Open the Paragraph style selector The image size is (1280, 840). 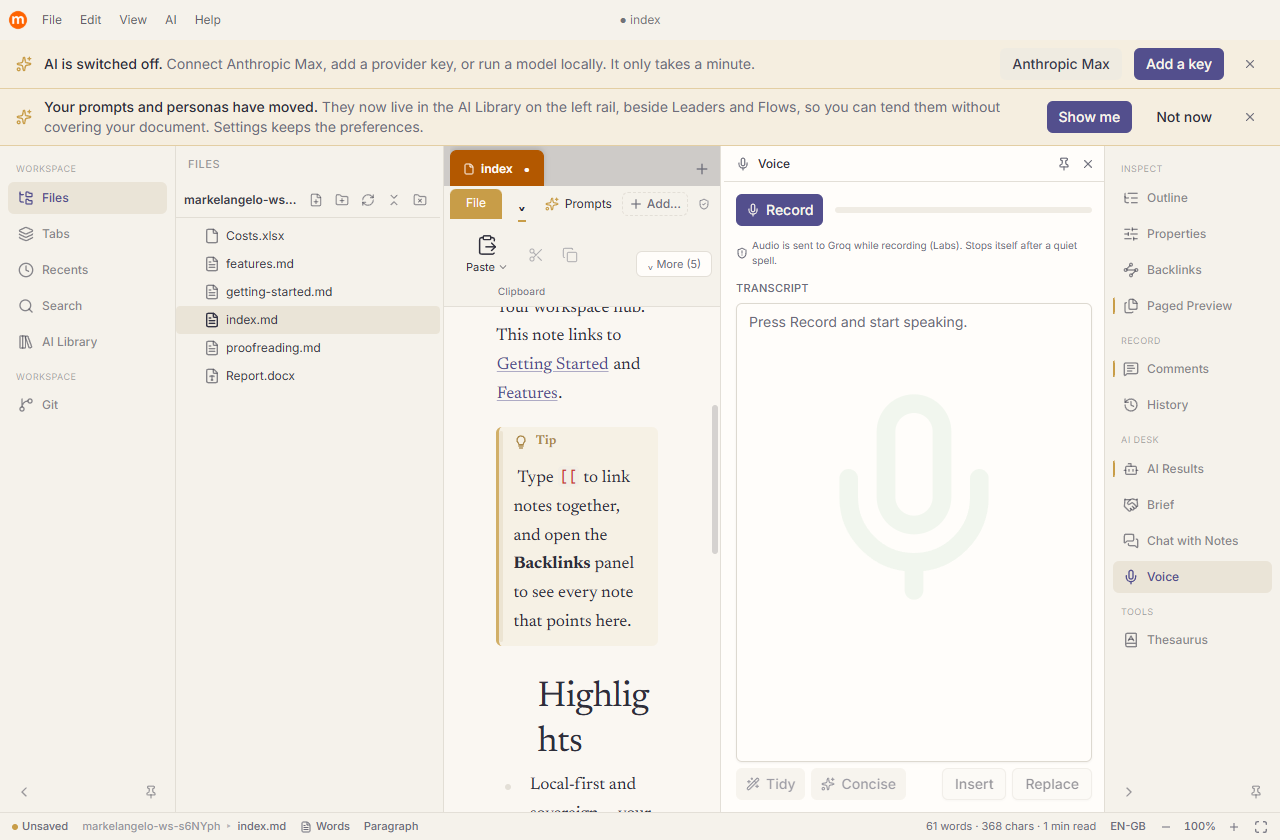pos(391,827)
